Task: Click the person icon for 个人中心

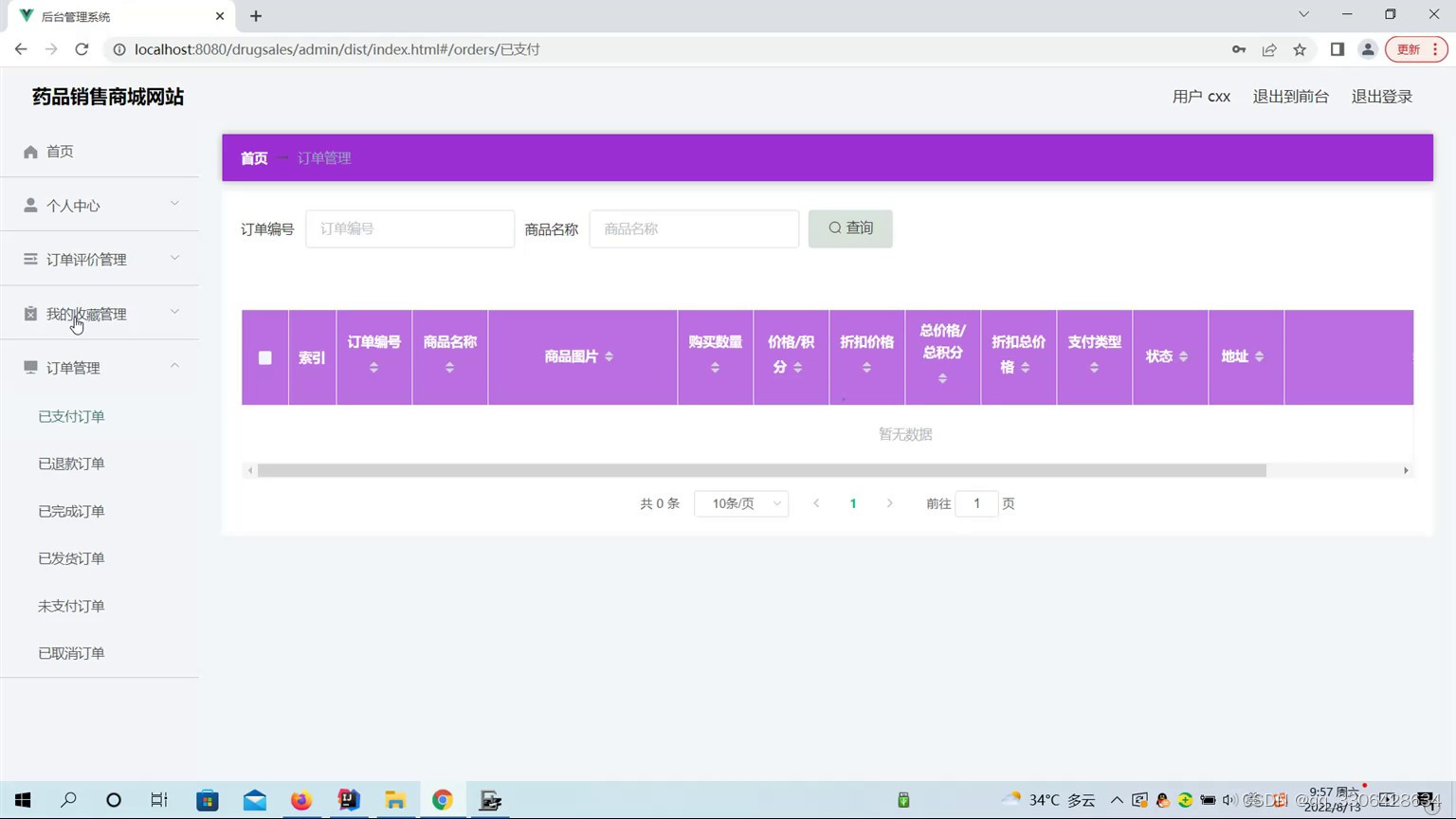Action: coord(30,205)
